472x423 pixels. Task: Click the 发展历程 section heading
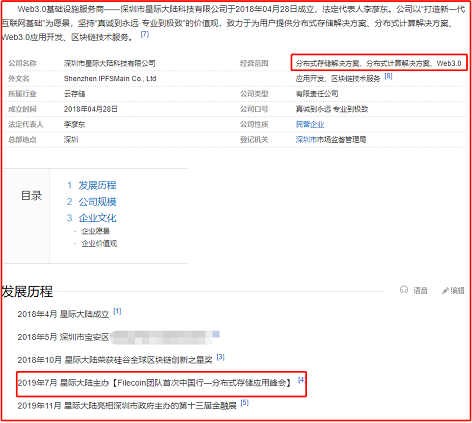click(x=27, y=291)
